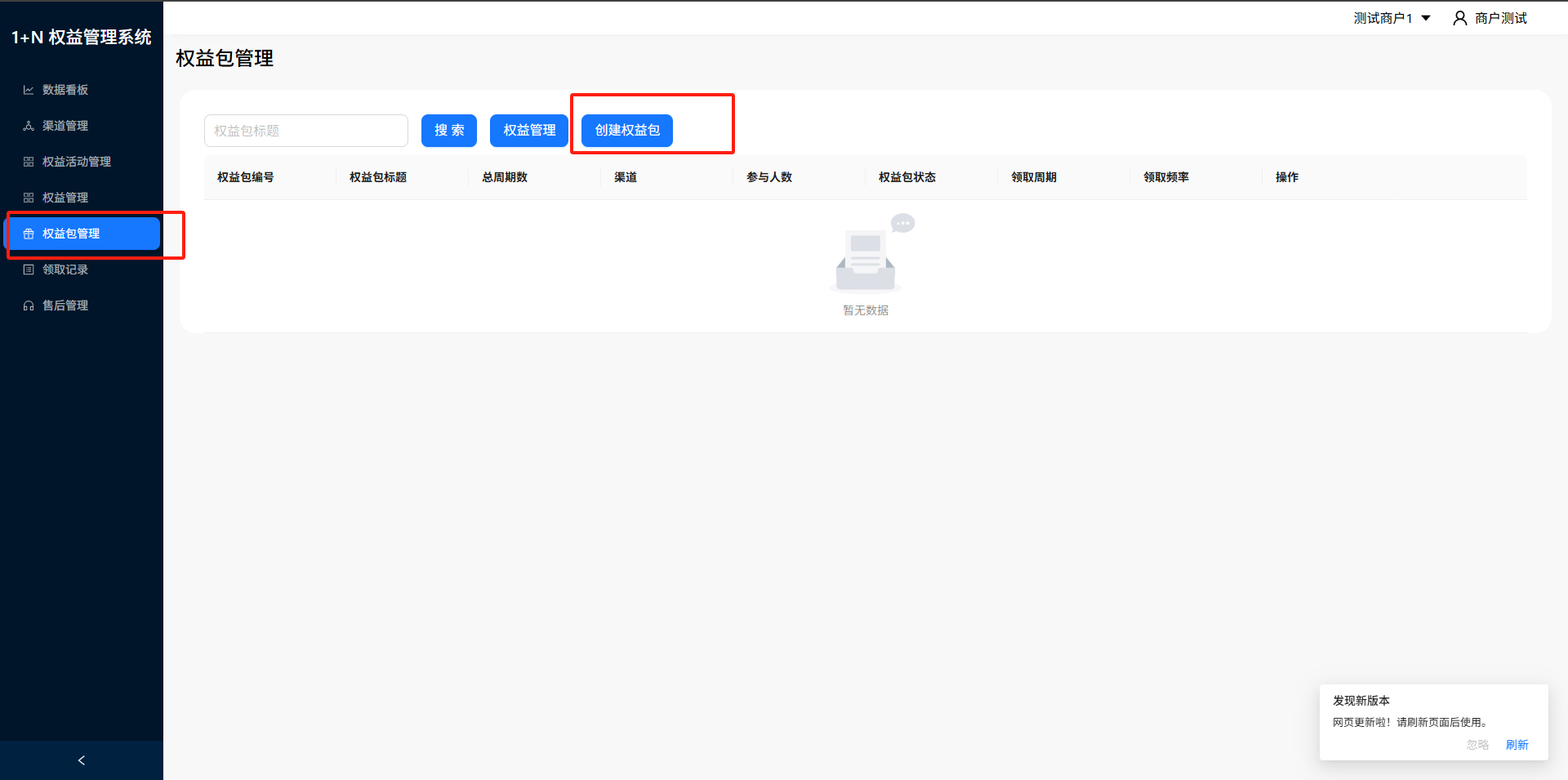Click the 售后管理 headset icon

[x=29, y=305]
